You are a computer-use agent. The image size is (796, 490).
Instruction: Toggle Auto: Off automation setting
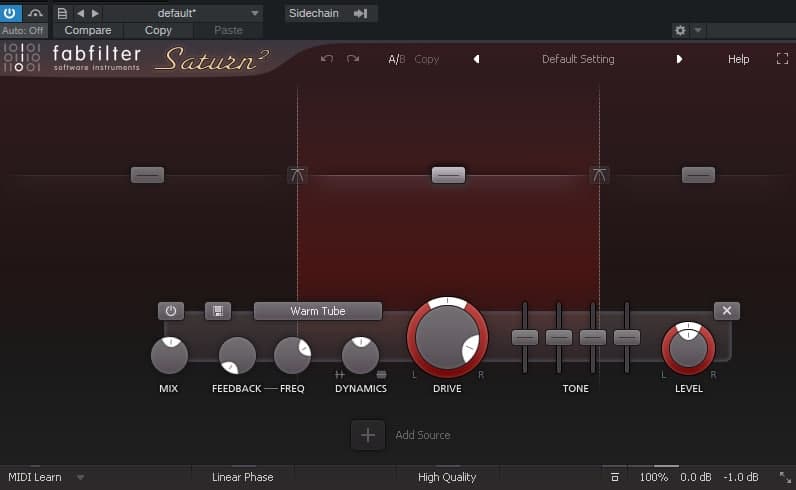click(x=23, y=30)
